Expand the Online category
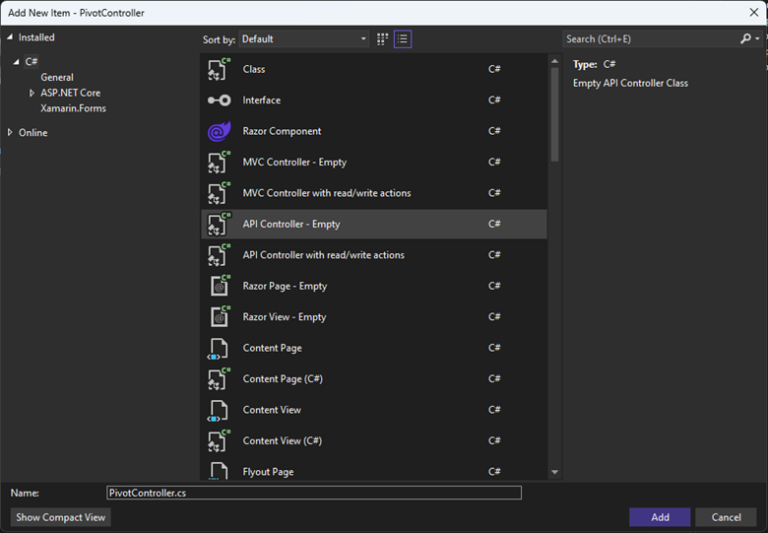This screenshot has height=533, width=768. (11, 133)
